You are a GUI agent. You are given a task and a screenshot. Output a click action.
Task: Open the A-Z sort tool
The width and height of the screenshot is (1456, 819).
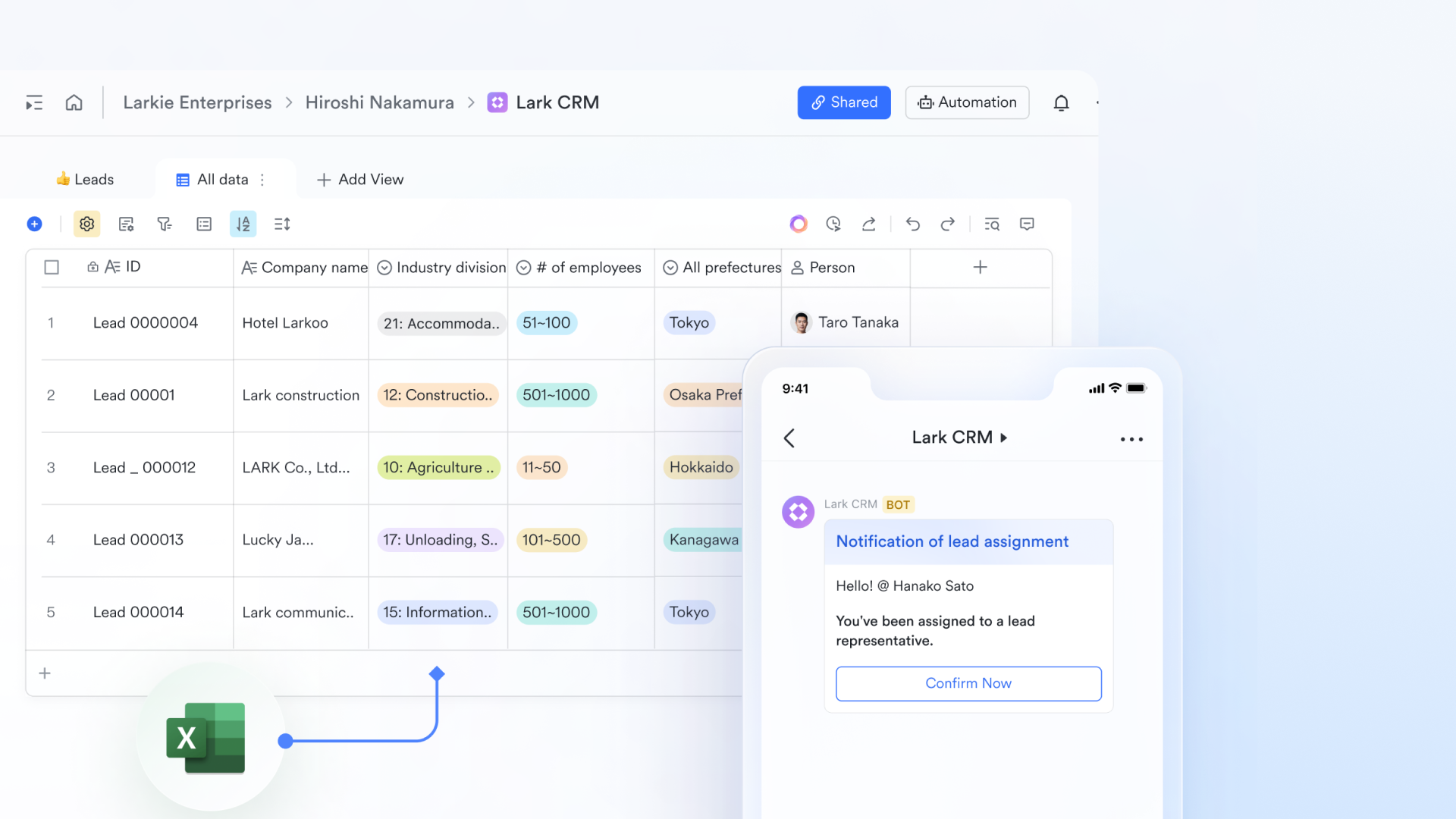point(243,224)
